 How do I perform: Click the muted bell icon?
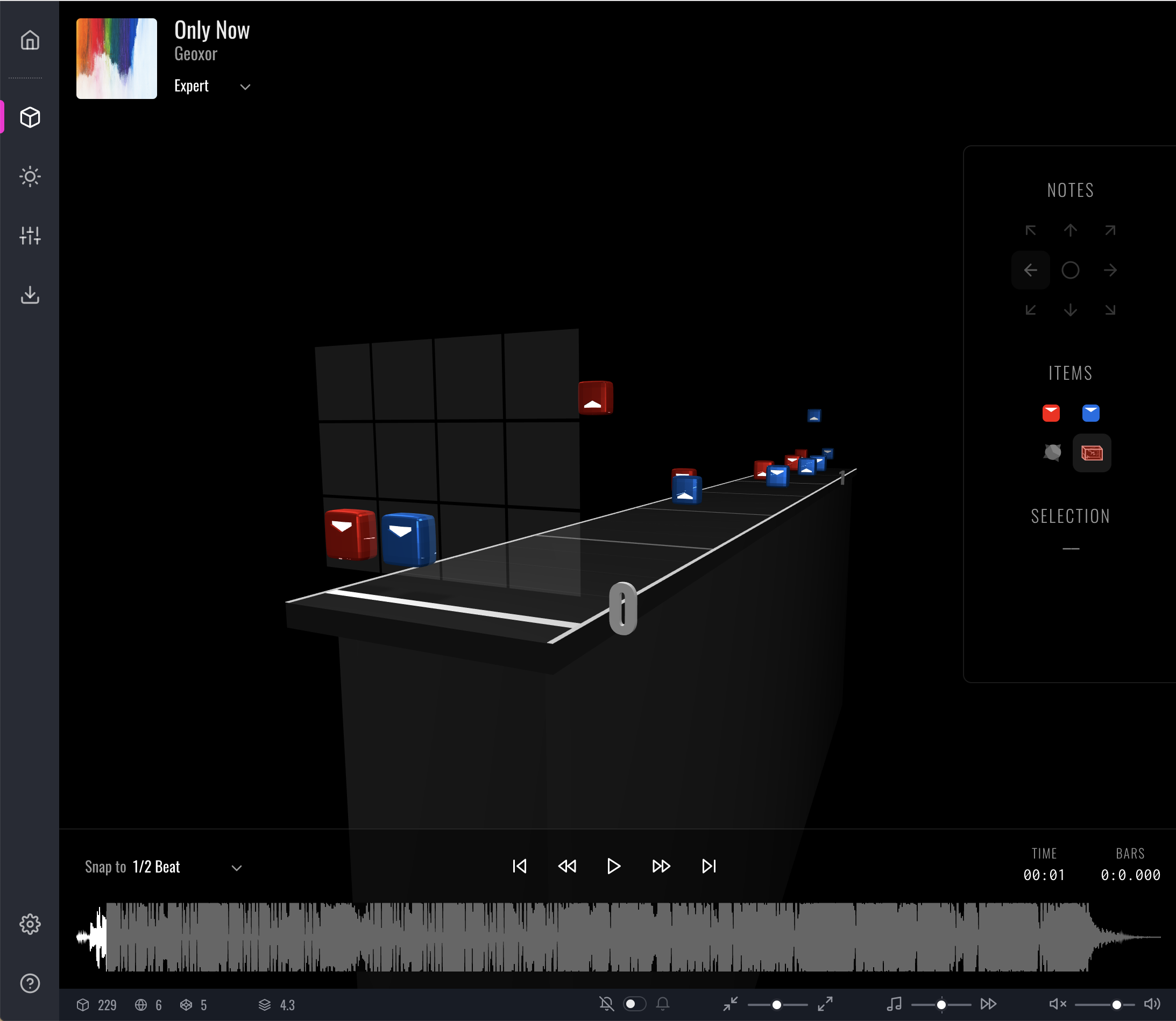[607, 1004]
